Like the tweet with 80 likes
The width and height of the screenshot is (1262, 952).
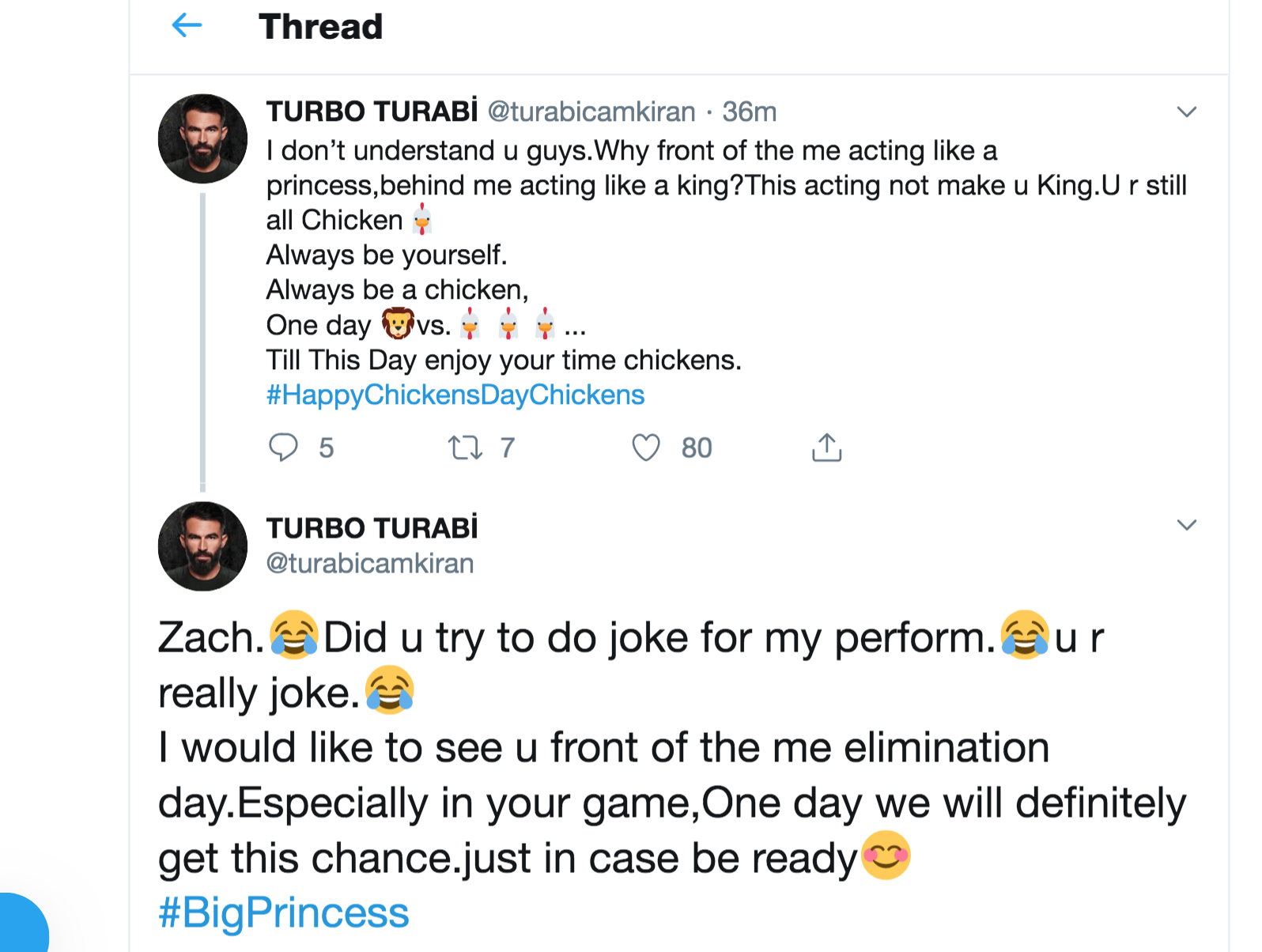coord(646,448)
